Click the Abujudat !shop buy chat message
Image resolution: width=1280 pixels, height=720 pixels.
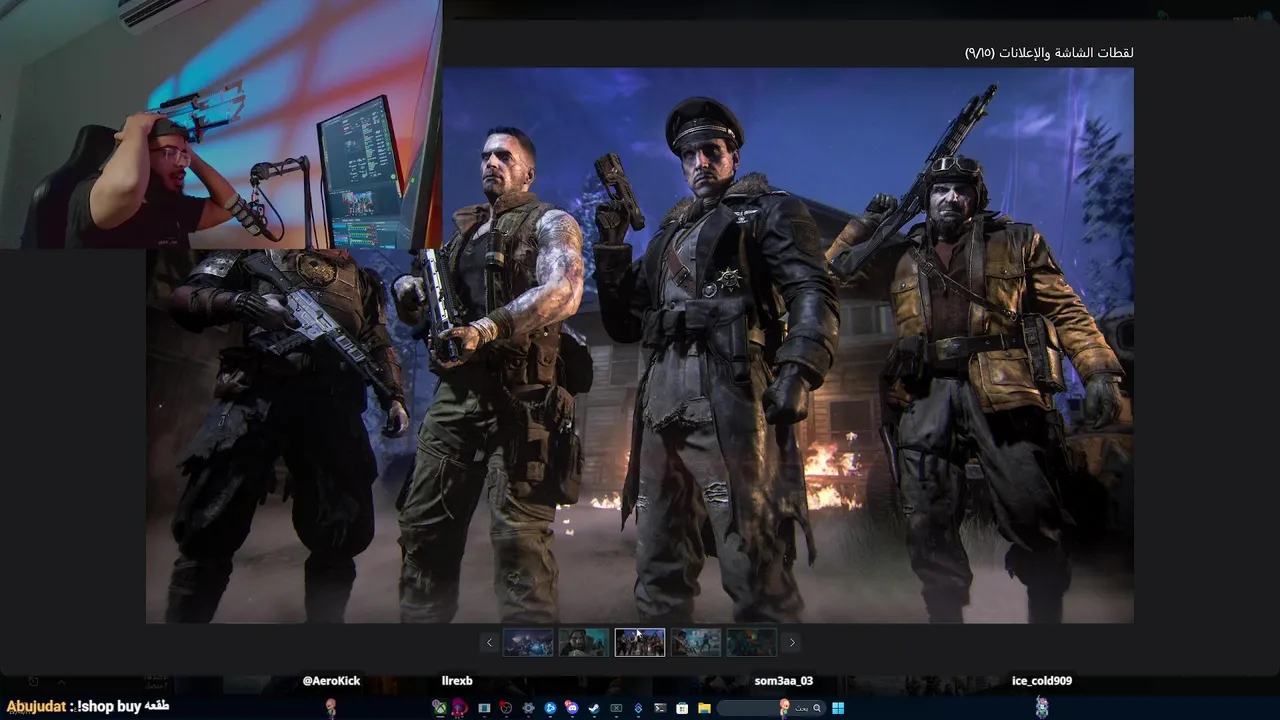point(88,706)
